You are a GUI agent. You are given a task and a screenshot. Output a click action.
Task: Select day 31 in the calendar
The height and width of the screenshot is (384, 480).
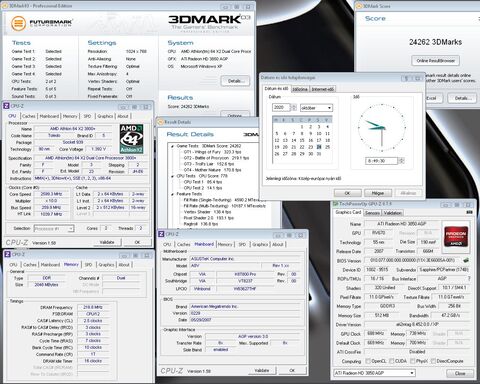tap(319, 154)
